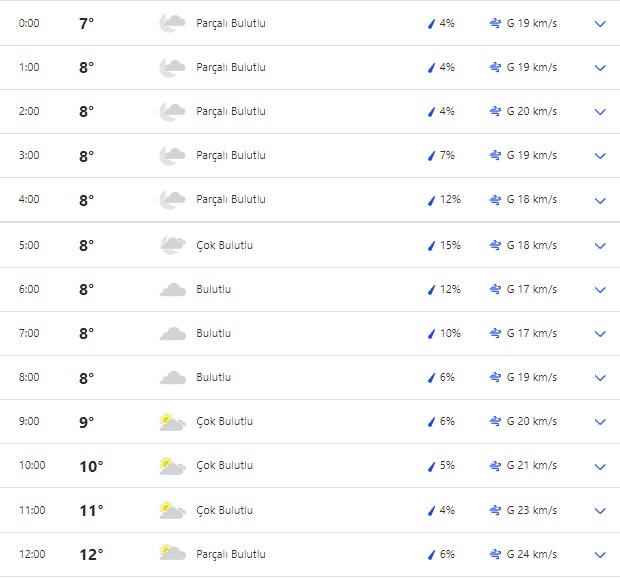Click the 8:00 Bulutlu condition text
Viewport: 620px width, 578px height.
(213, 378)
